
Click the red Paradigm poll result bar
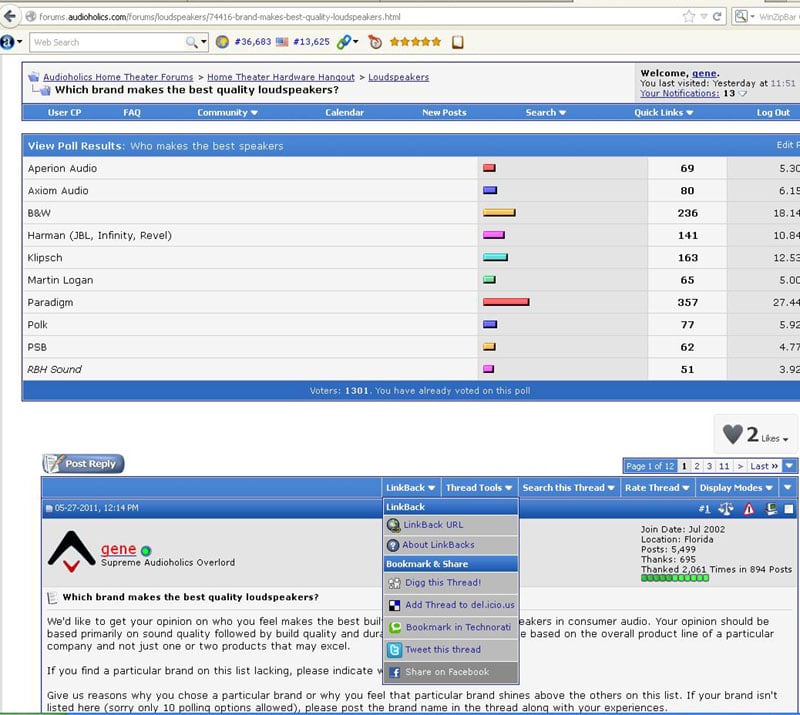(505, 302)
